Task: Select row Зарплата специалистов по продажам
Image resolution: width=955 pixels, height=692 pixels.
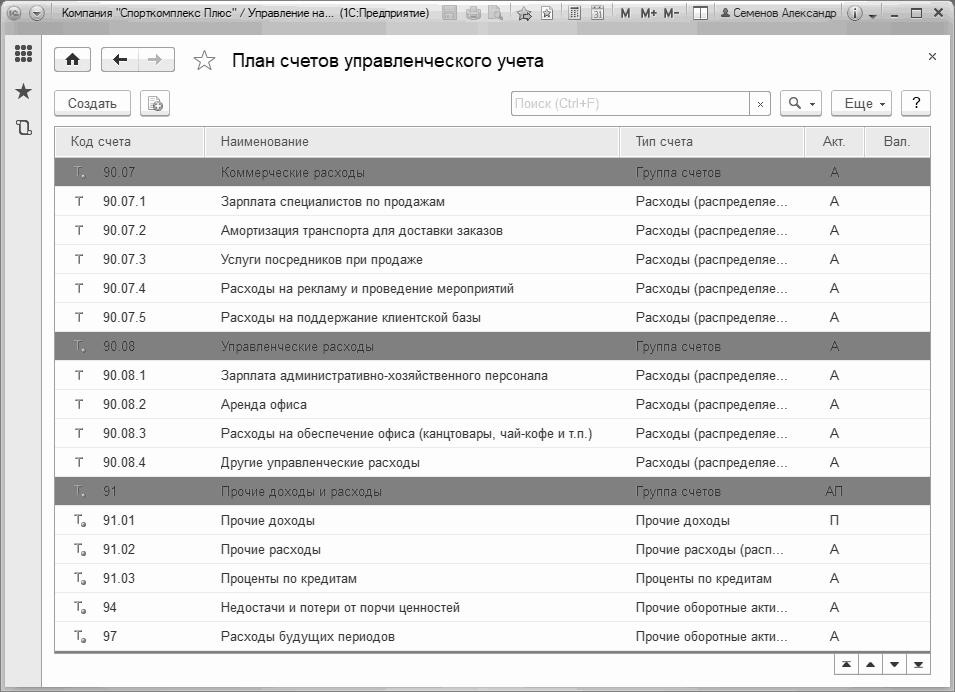Action: [492, 202]
